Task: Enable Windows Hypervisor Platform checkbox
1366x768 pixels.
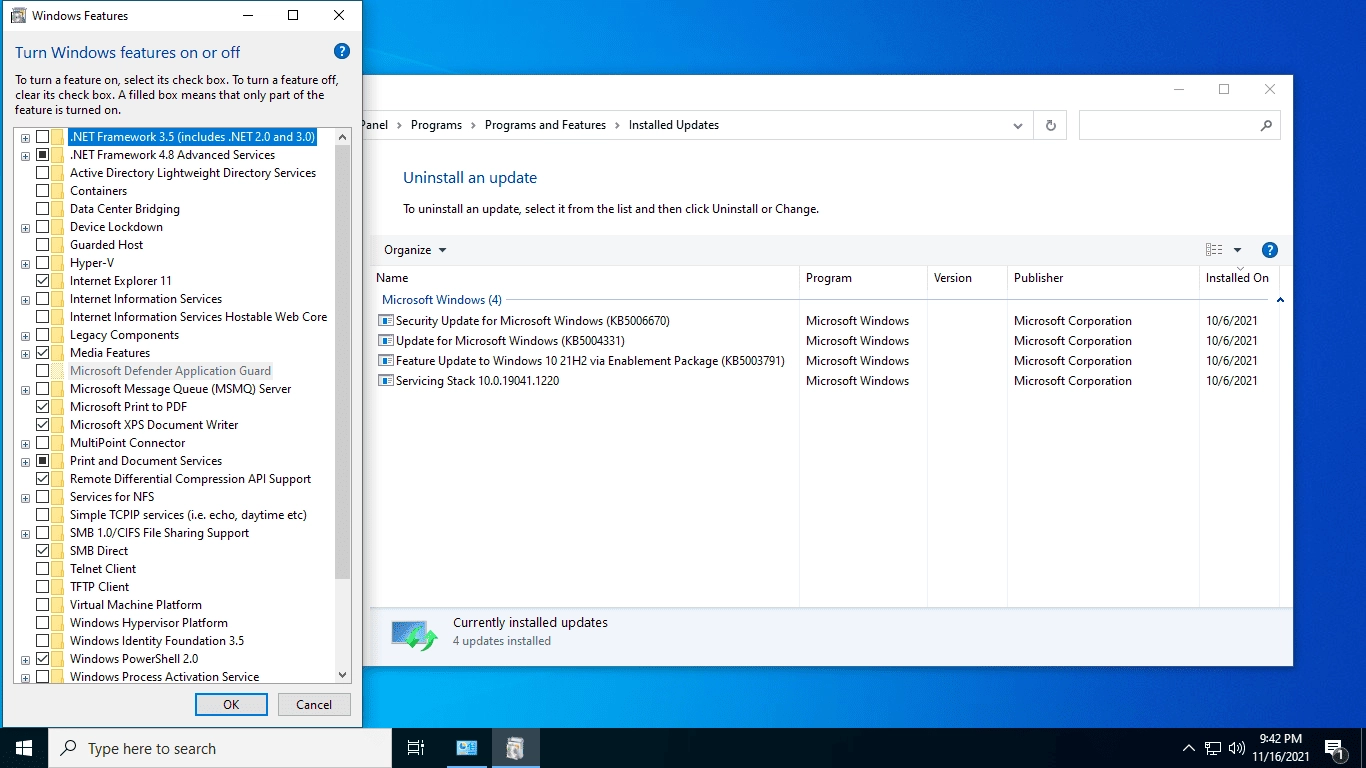Action: point(42,623)
